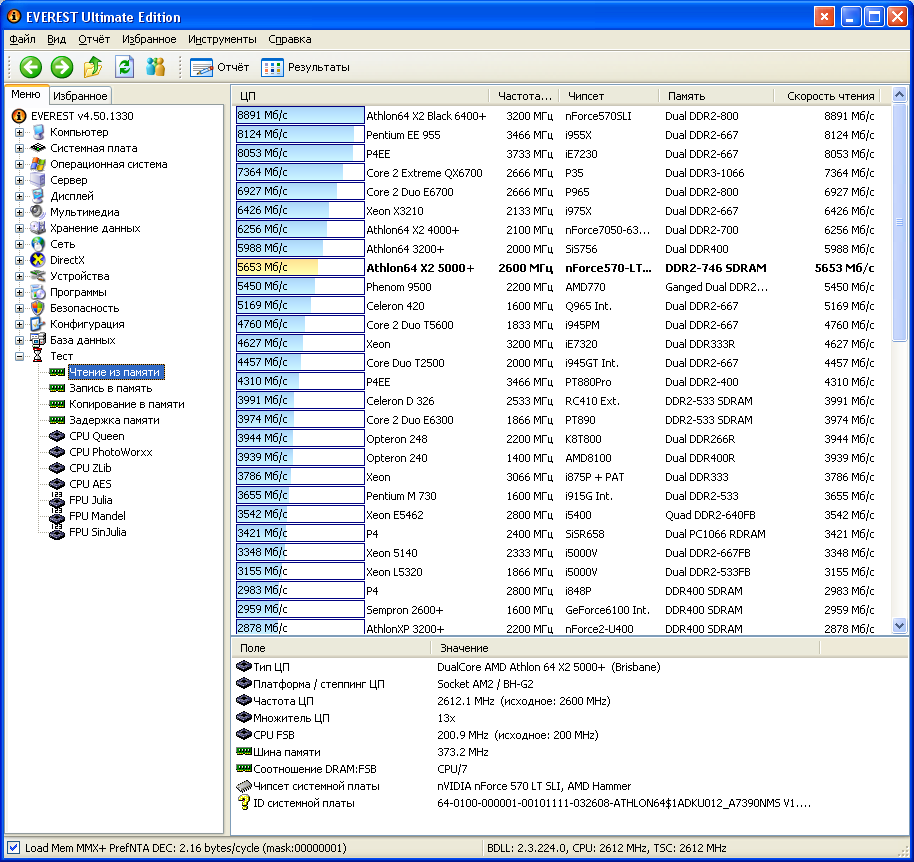
Task: Expand the DirectX tree node
Action: pyautogui.click(x=19, y=260)
